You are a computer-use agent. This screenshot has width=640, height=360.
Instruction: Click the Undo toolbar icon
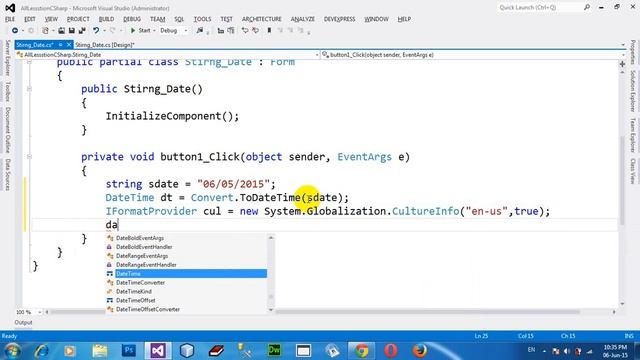tap(96, 31)
